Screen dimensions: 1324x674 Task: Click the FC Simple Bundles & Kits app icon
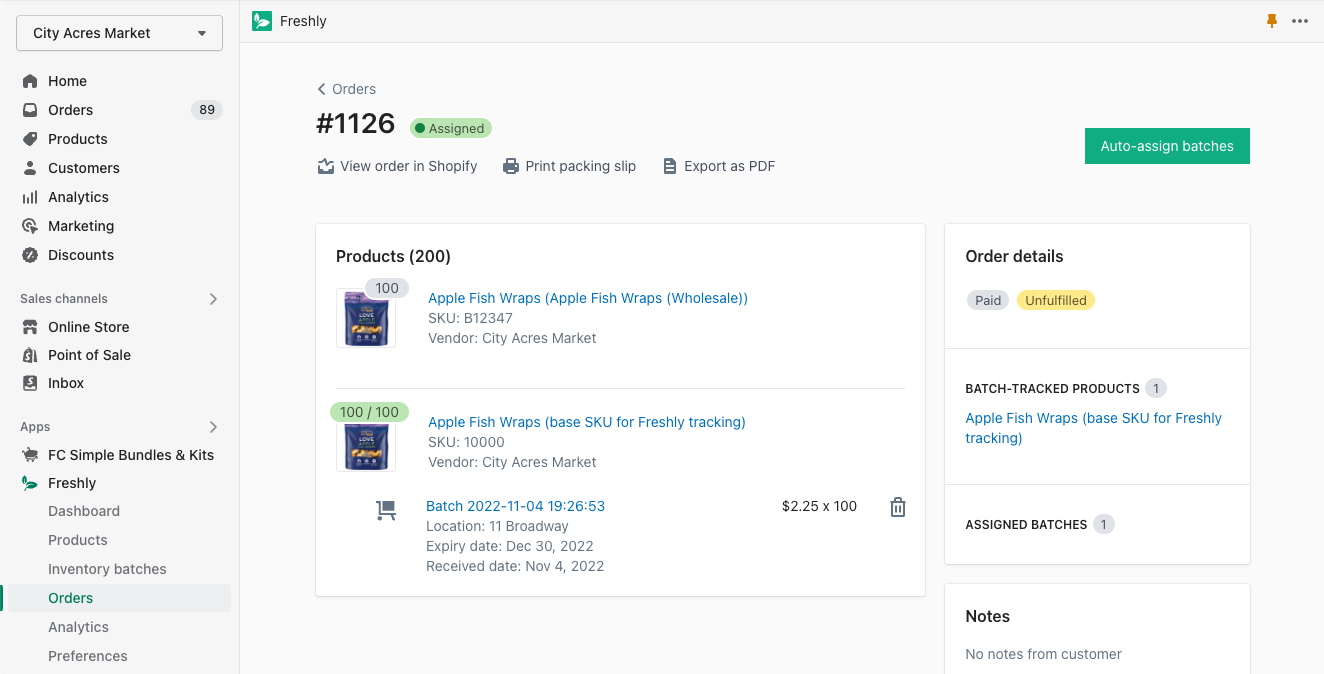coord(30,455)
